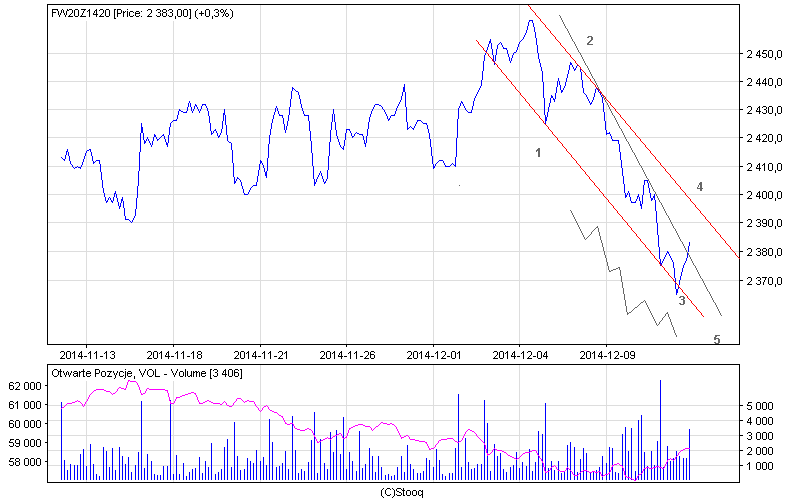The width and height of the screenshot is (800, 500).
Task: Click the 2014-11-18 date label
Action: (174, 355)
